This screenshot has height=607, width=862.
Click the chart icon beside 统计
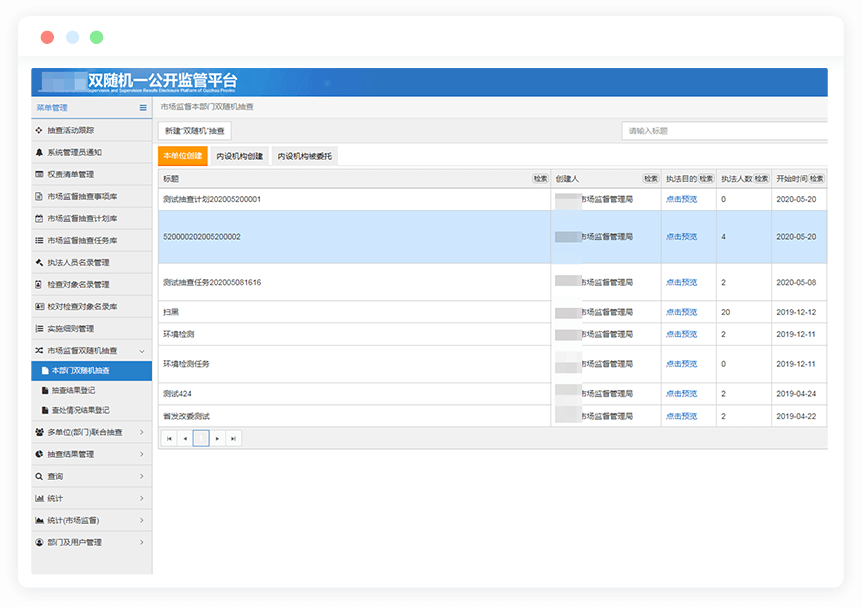(39, 498)
